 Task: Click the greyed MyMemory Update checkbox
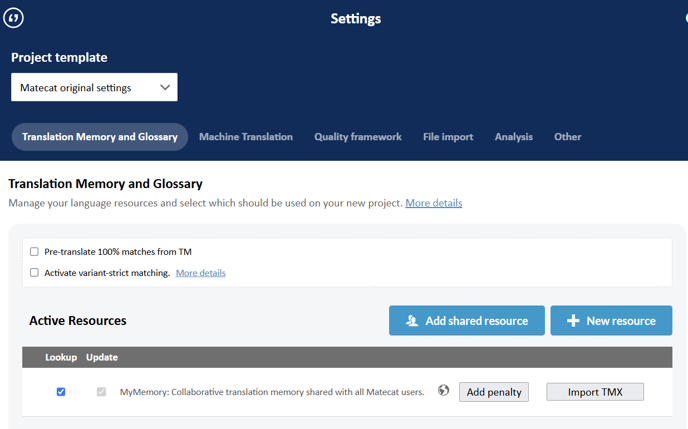point(101,392)
